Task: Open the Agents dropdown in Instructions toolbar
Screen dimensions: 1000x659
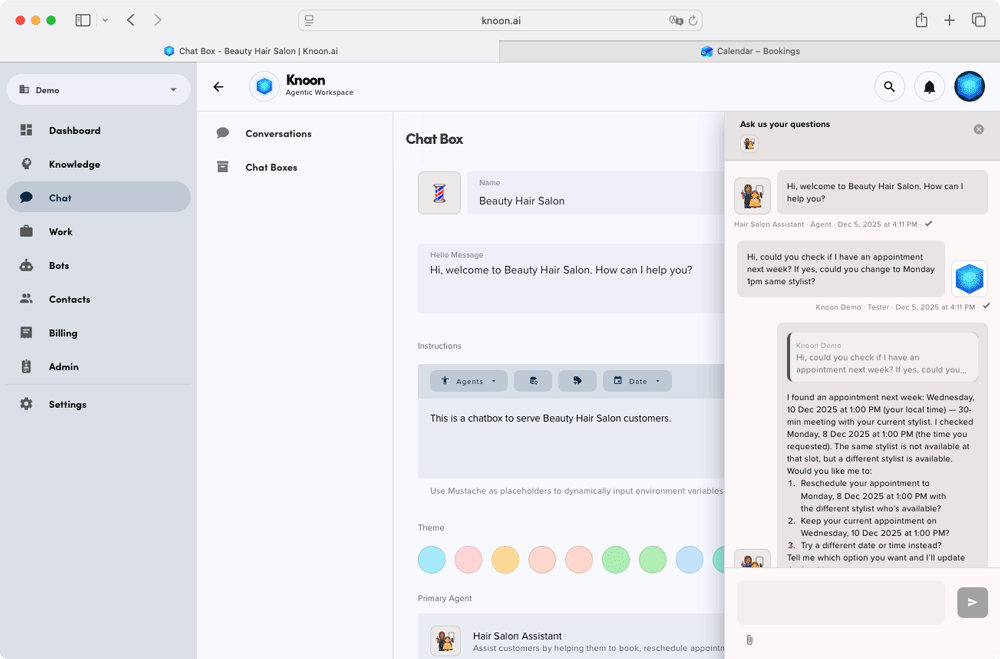Action: point(469,381)
